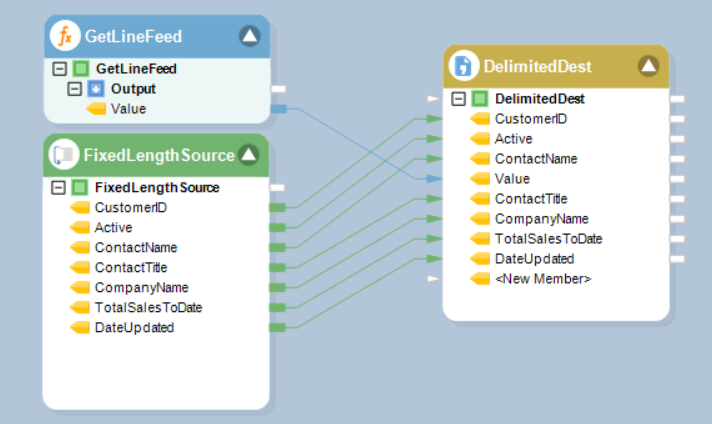Click the GetLineFeed function fx icon
Screen dimensions: 712x424
[x=66, y=37]
